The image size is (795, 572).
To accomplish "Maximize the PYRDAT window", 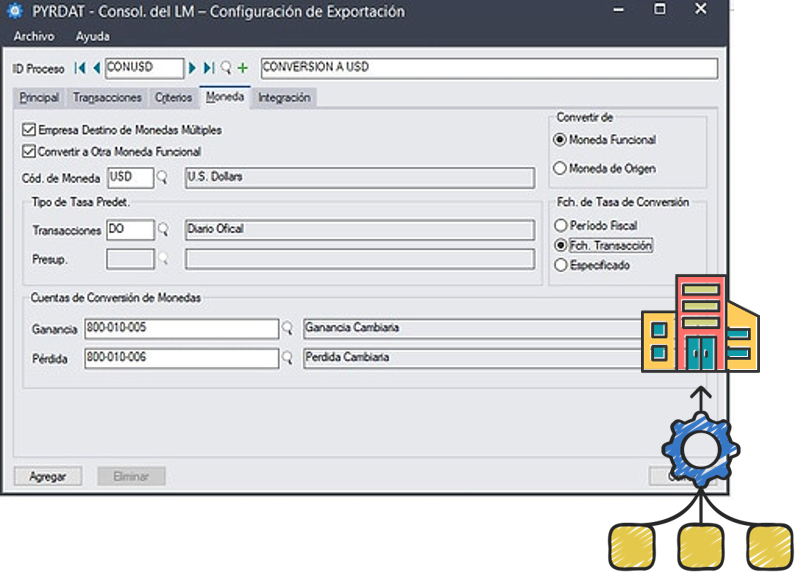I will (660, 9).
